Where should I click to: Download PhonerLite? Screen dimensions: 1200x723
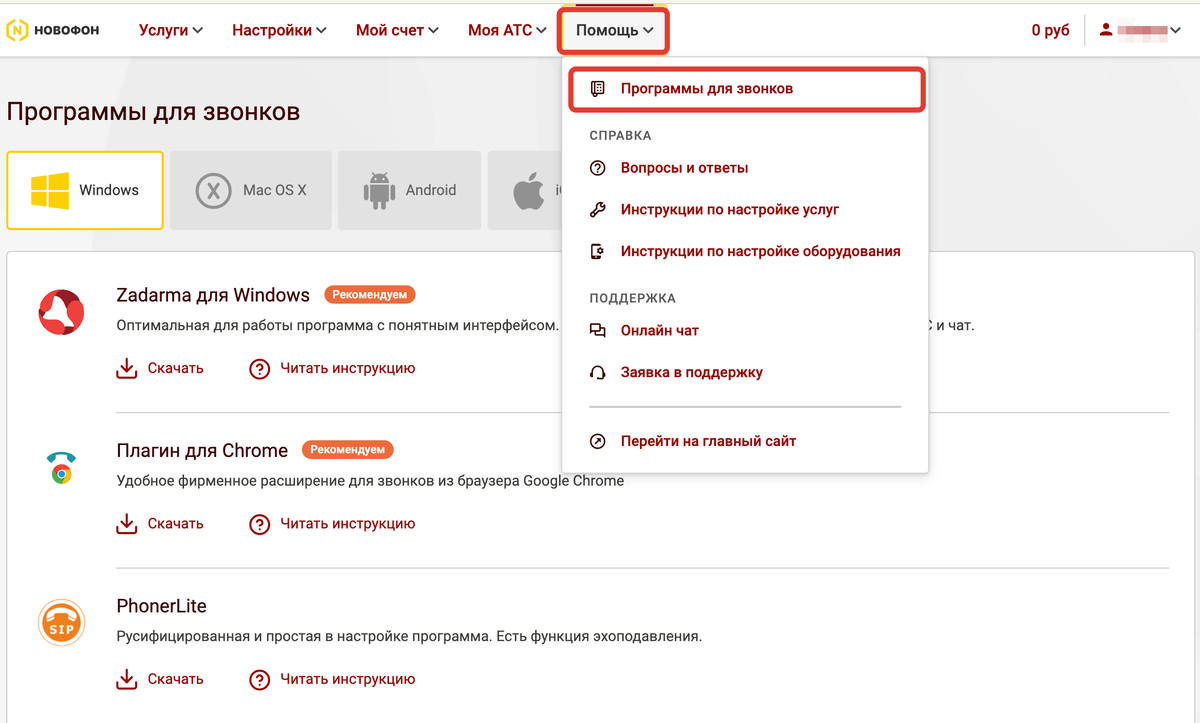click(160, 679)
